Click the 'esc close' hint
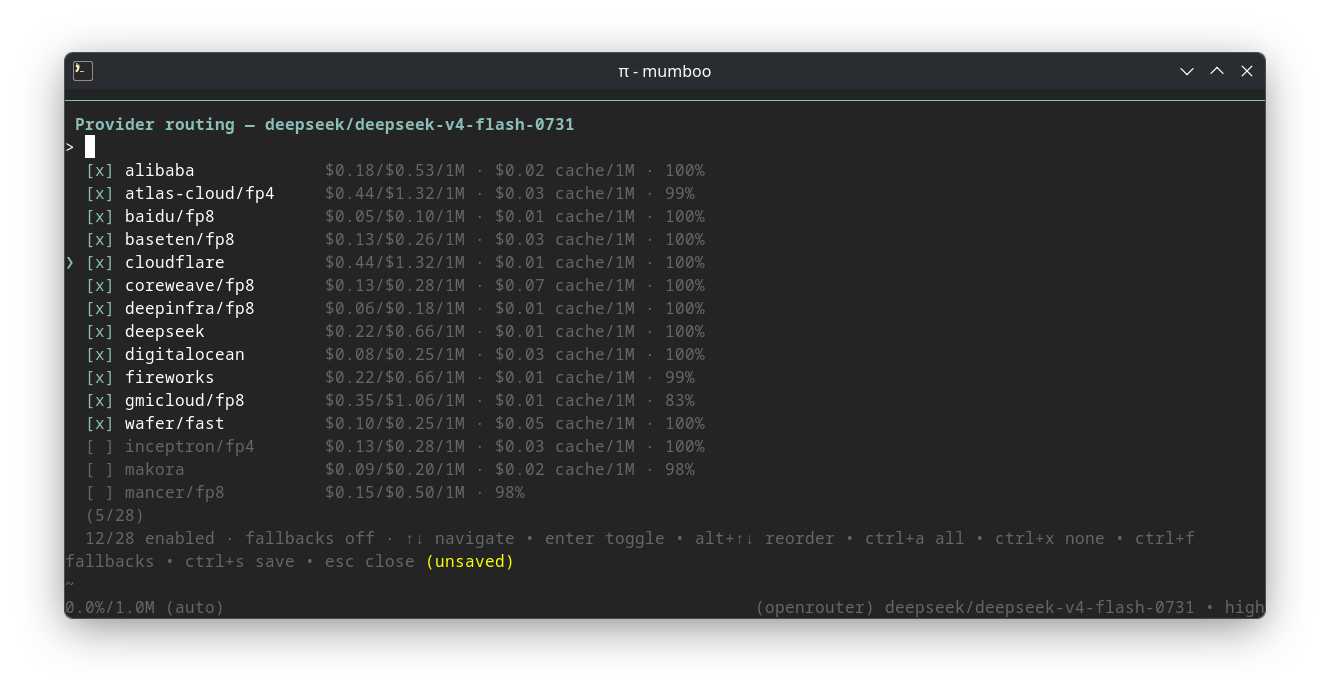1330x695 pixels. [x=370, y=561]
